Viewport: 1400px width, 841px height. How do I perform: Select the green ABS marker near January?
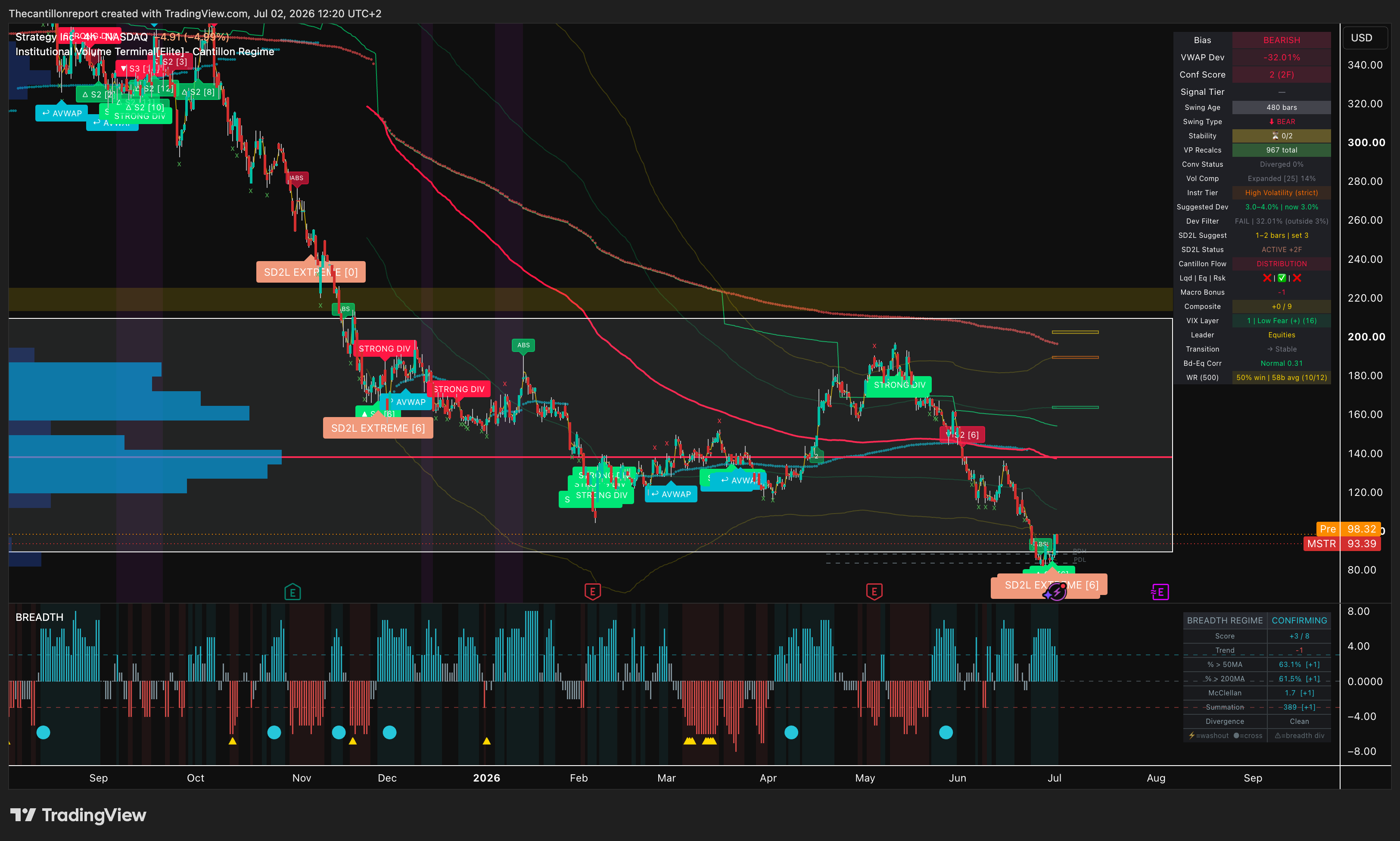coord(523,345)
